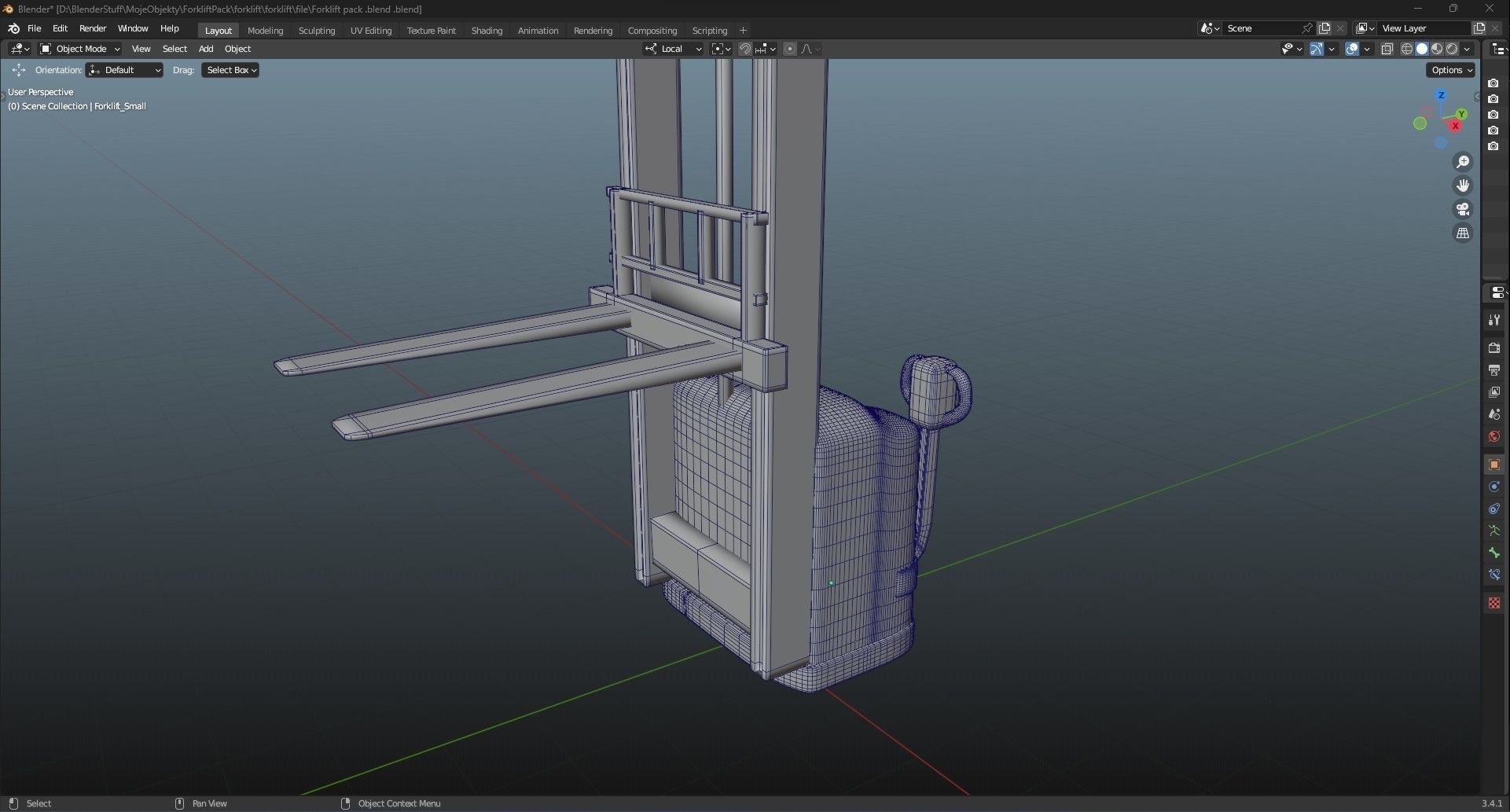The height and width of the screenshot is (812, 1510).
Task: Open the Window menu
Action: tap(133, 28)
